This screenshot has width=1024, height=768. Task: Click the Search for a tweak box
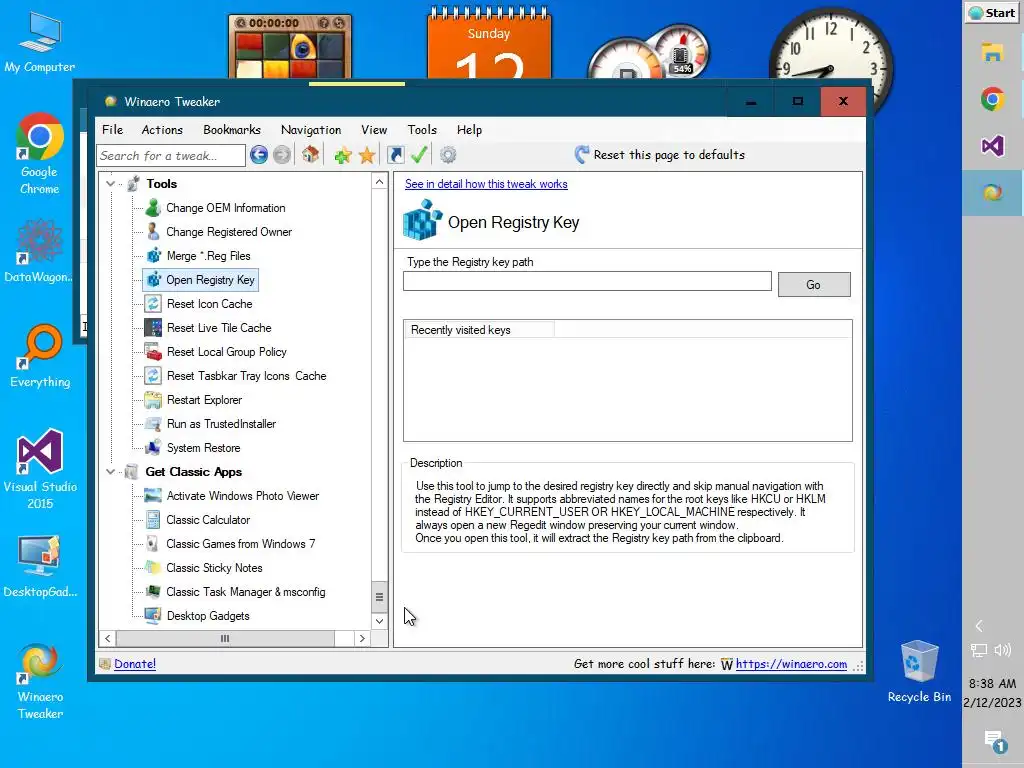171,155
